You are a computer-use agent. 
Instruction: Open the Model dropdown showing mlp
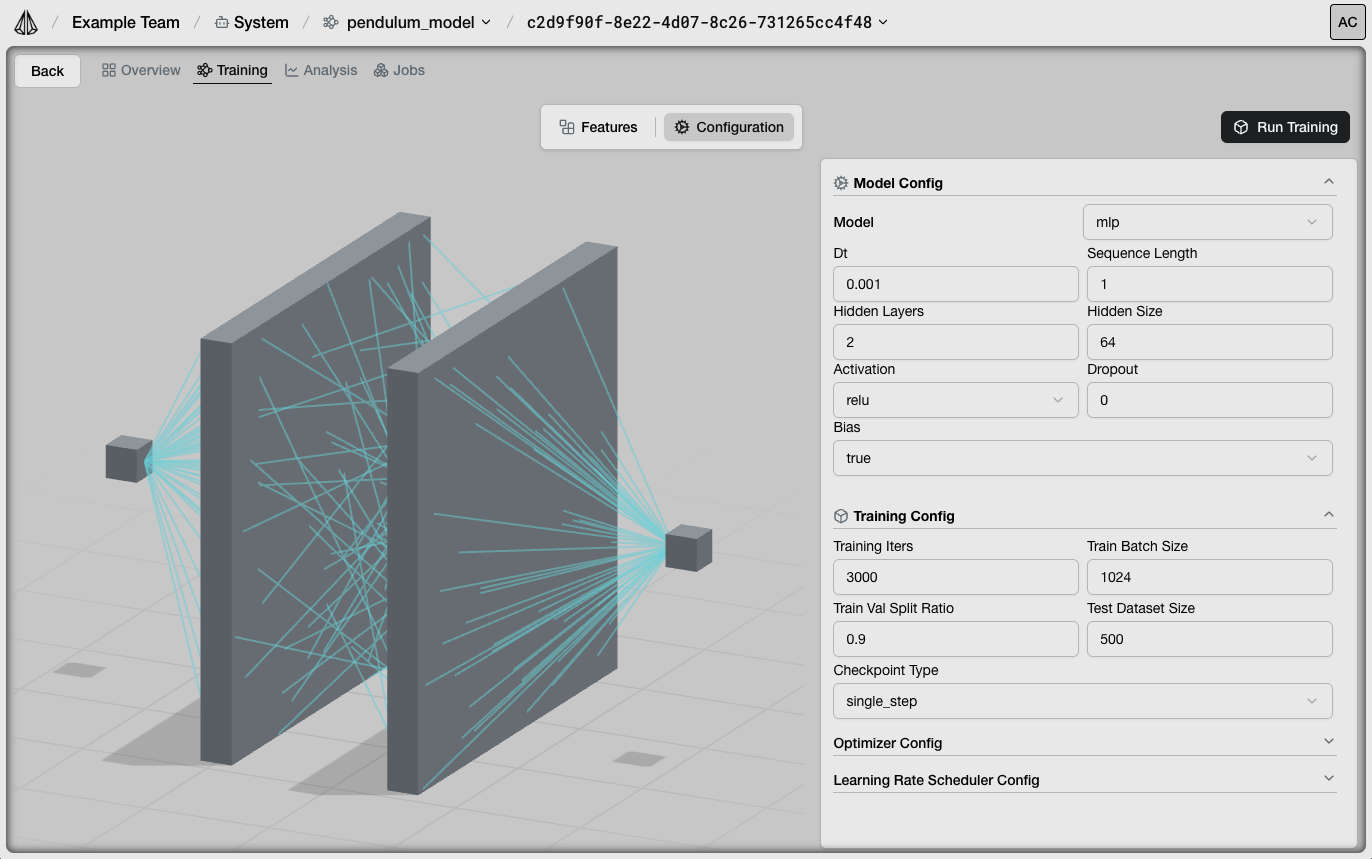pos(1207,222)
